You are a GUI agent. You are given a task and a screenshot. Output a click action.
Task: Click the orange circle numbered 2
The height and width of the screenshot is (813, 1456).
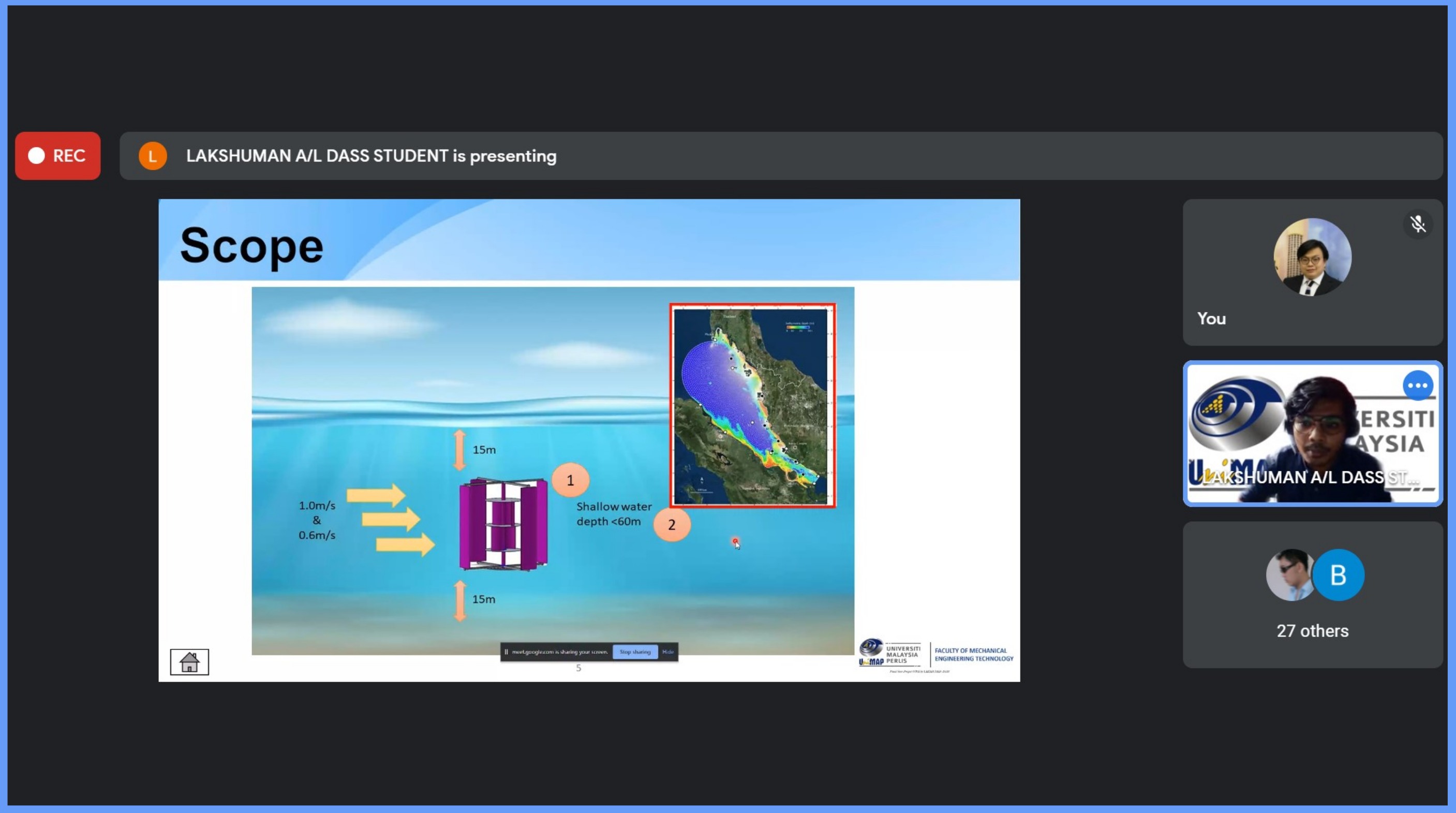(x=672, y=525)
